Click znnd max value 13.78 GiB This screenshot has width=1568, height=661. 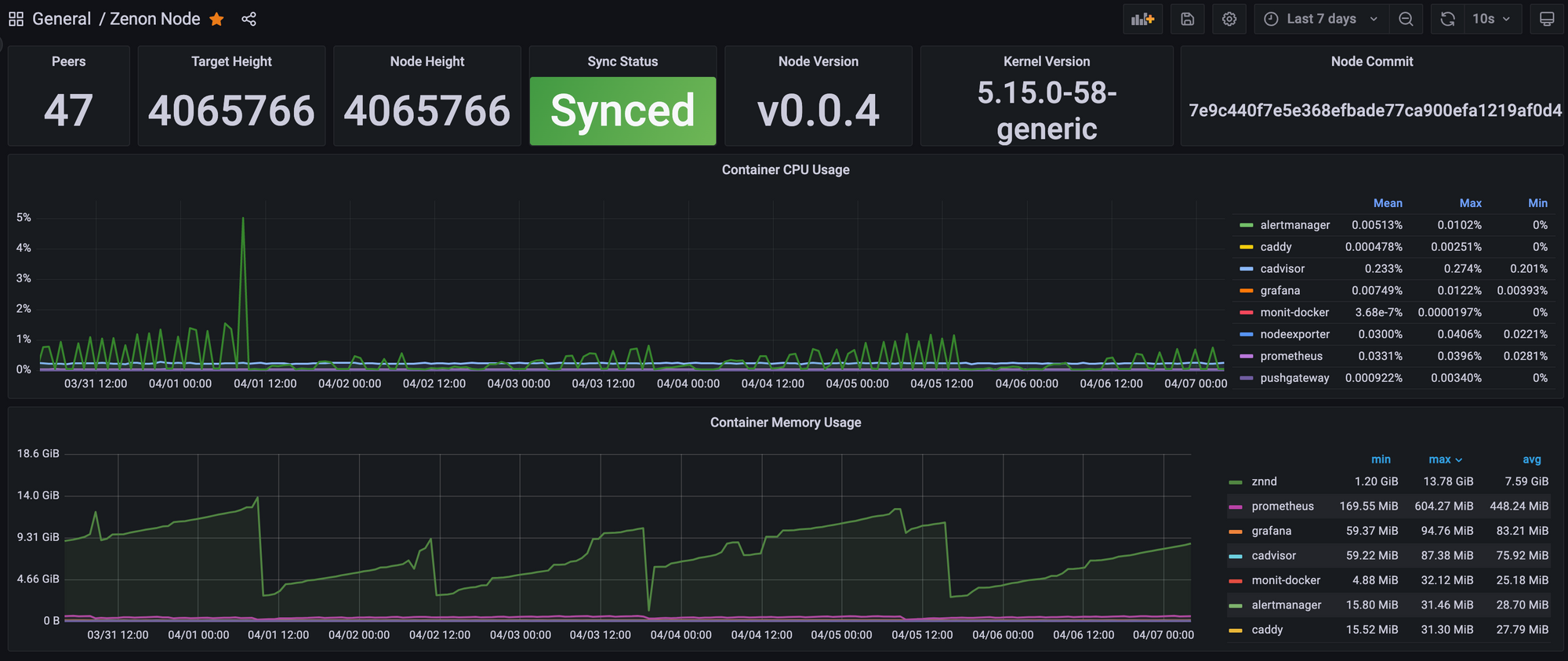[x=1448, y=481]
